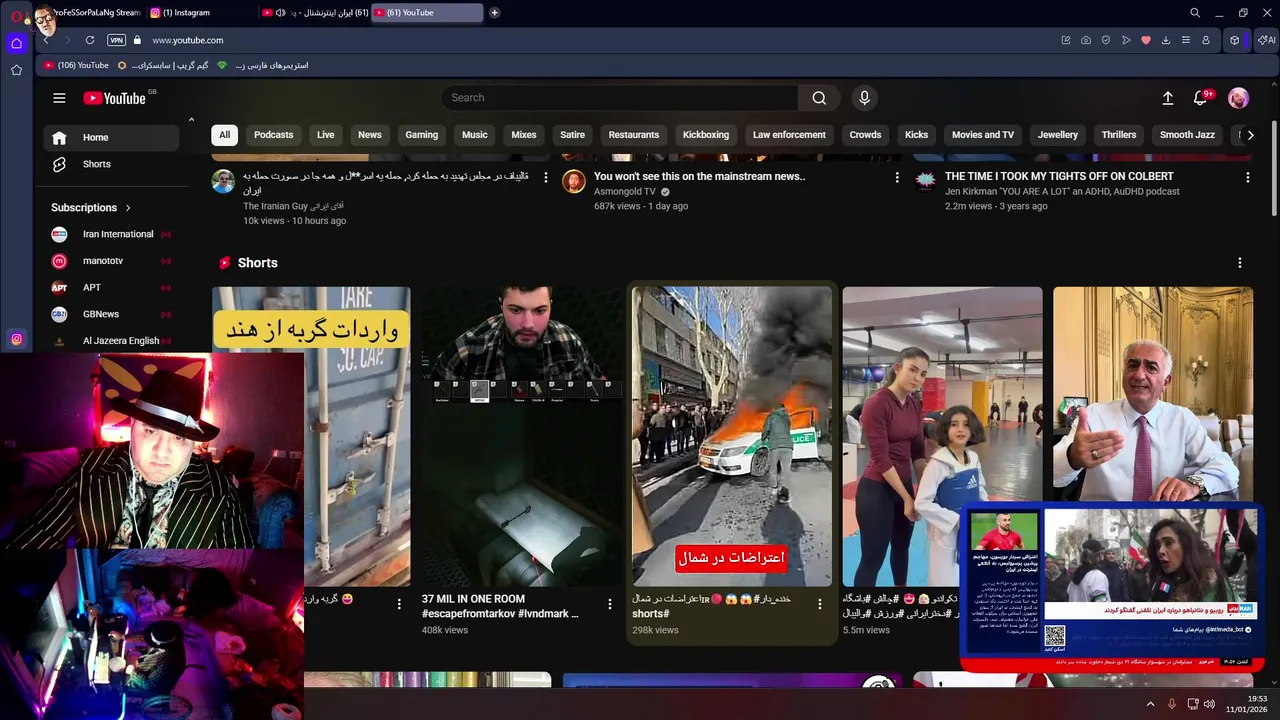
Task: Switch to the Iran International browser tab
Action: click(314, 13)
